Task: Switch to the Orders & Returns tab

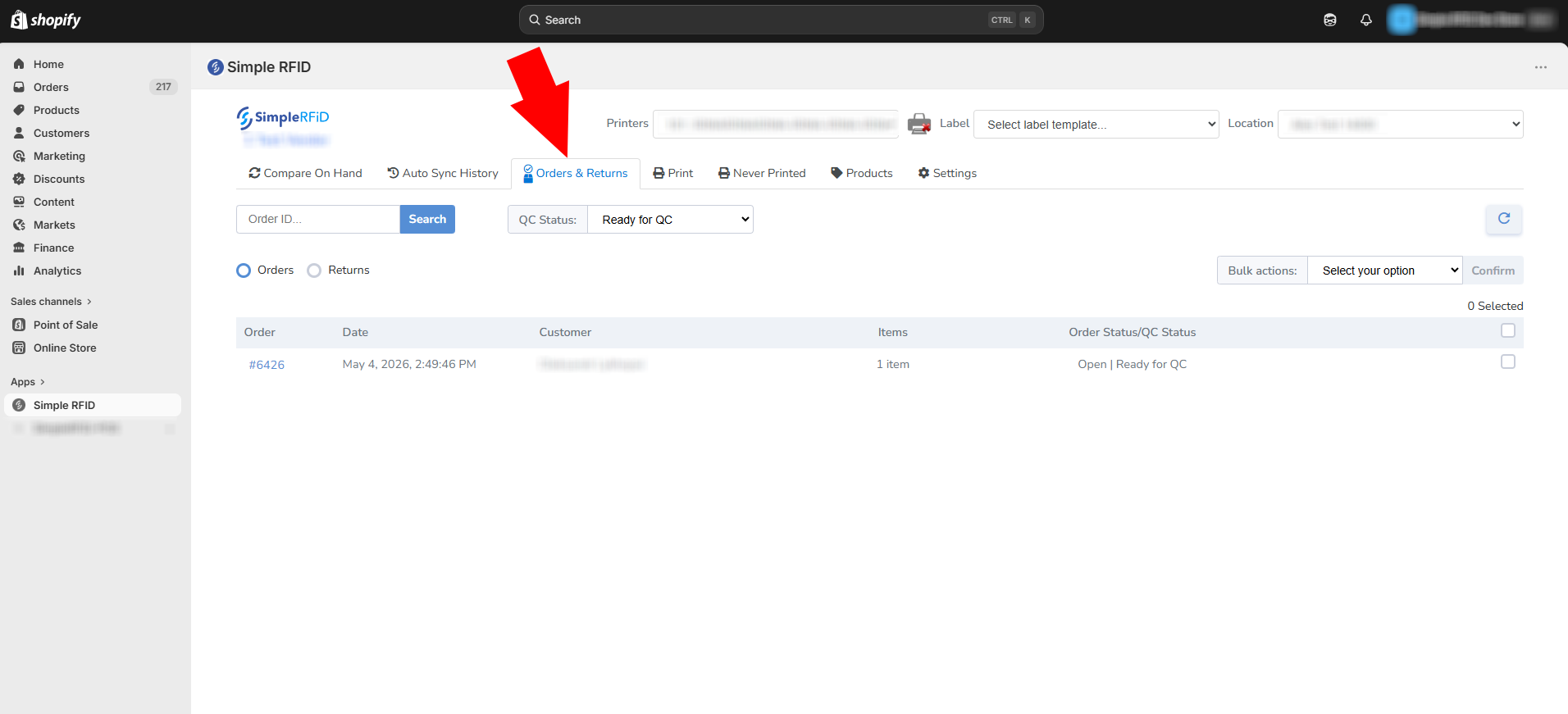Action: click(x=576, y=173)
